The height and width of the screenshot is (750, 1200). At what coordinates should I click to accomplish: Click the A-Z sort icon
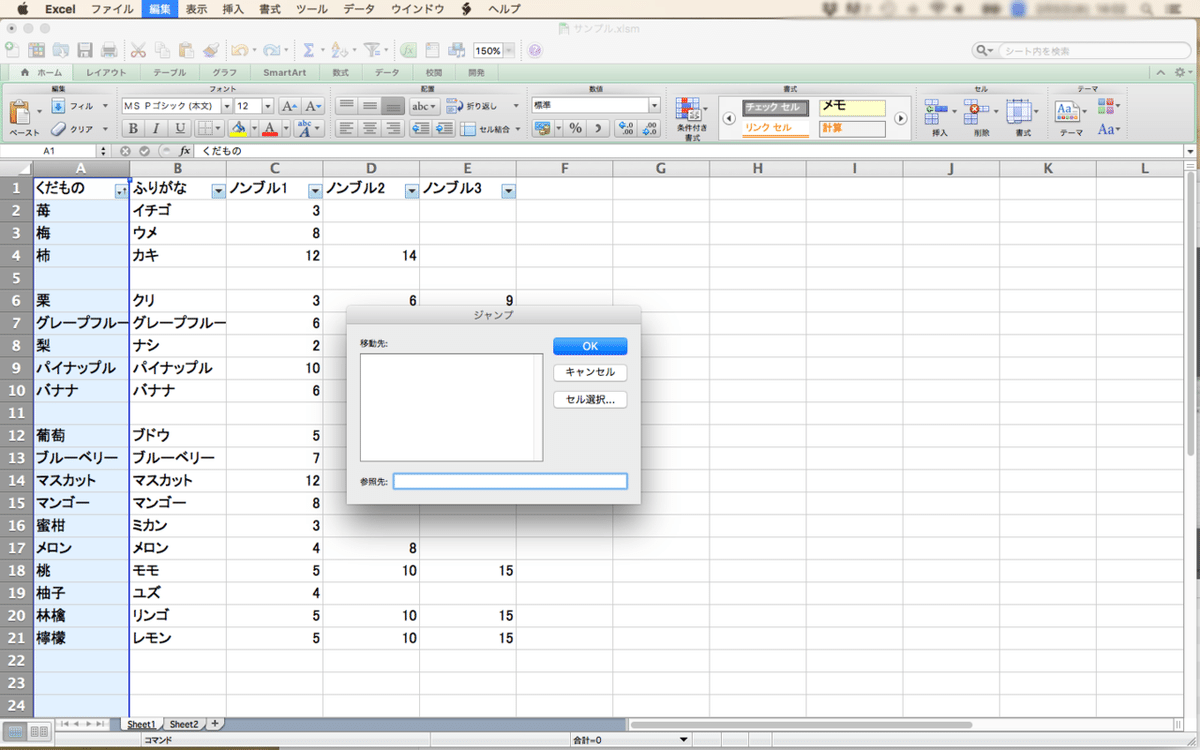point(338,50)
